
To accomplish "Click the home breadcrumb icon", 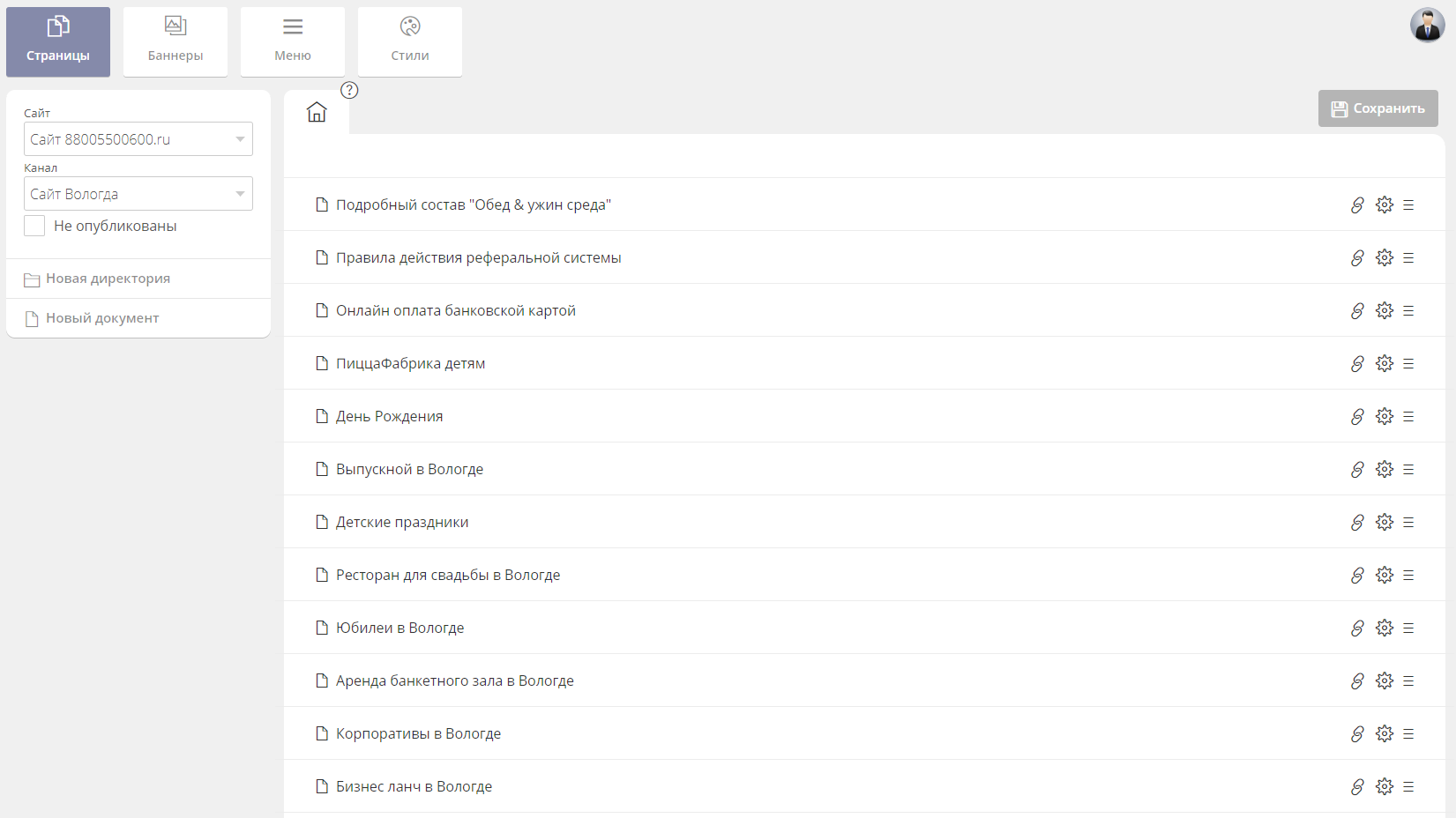I will tap(317, 112).
